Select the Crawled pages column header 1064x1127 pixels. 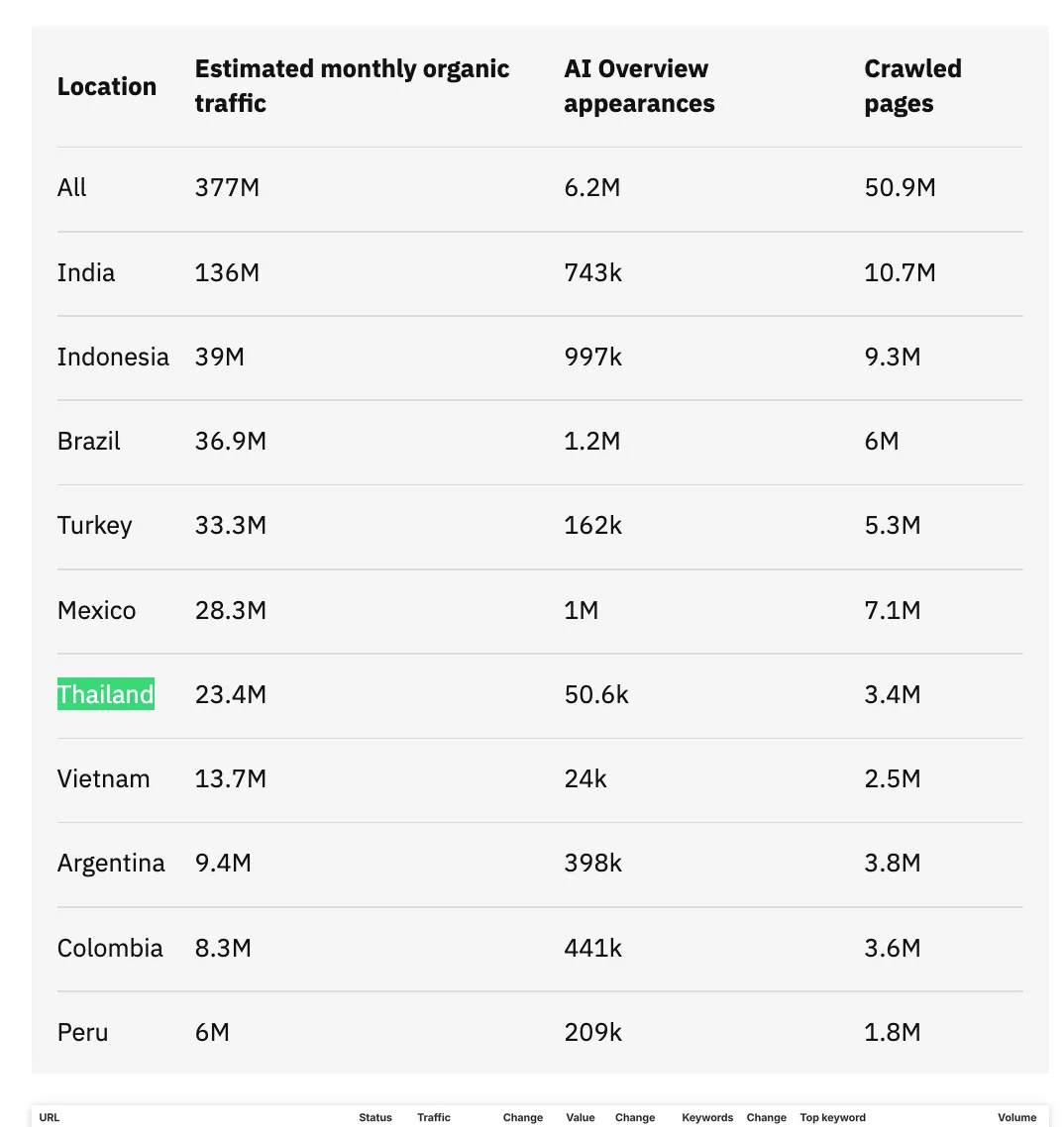913,86
